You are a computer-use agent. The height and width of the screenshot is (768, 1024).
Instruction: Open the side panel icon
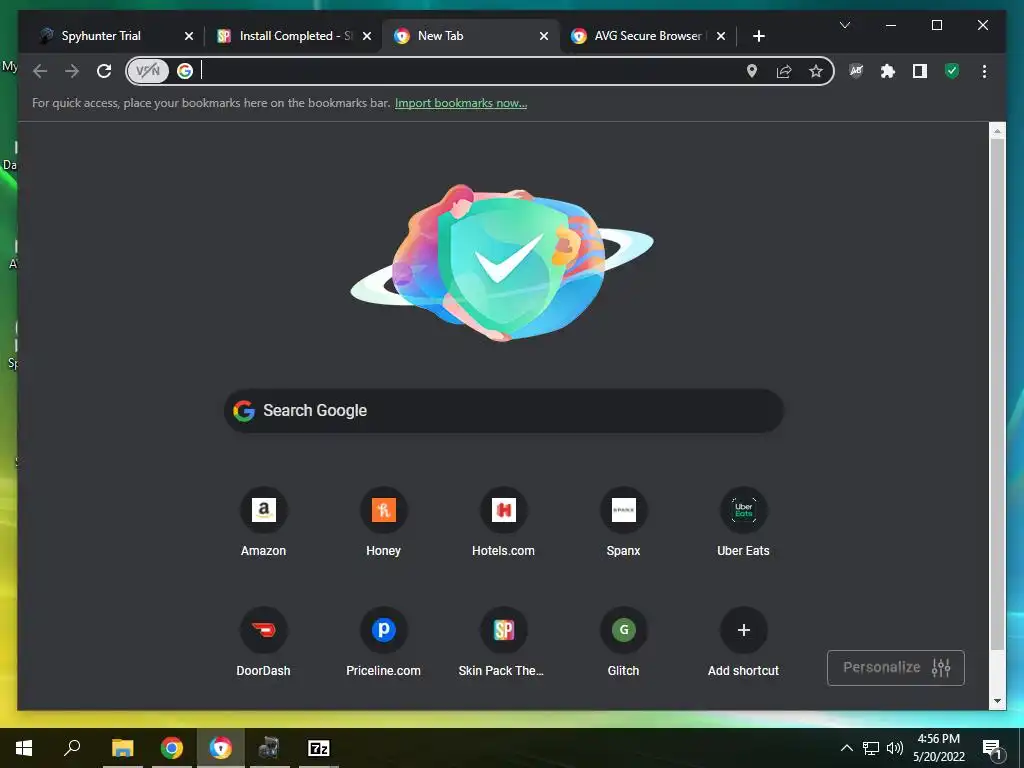point(920,71)
